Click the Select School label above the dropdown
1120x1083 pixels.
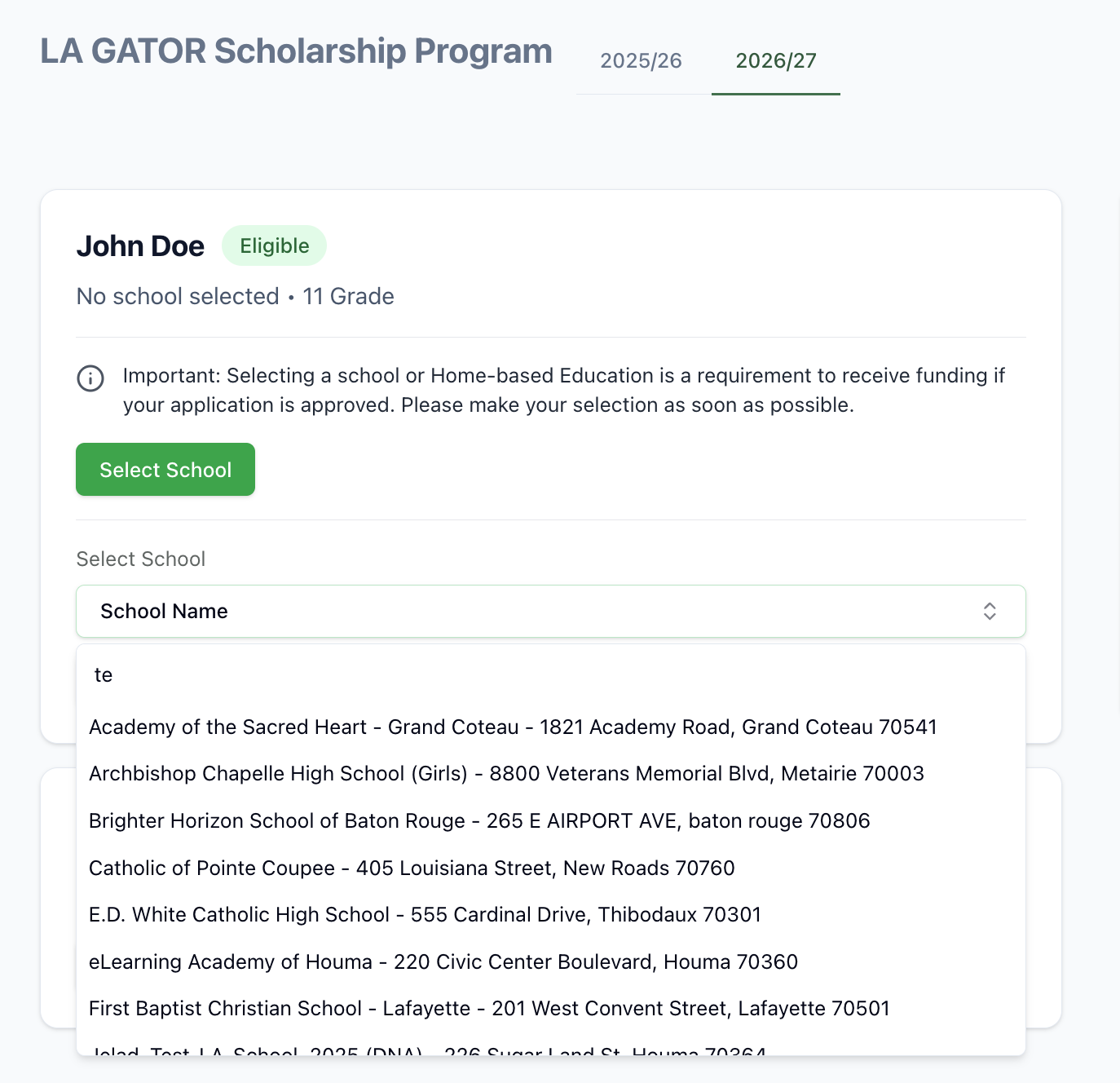(140, 559)
